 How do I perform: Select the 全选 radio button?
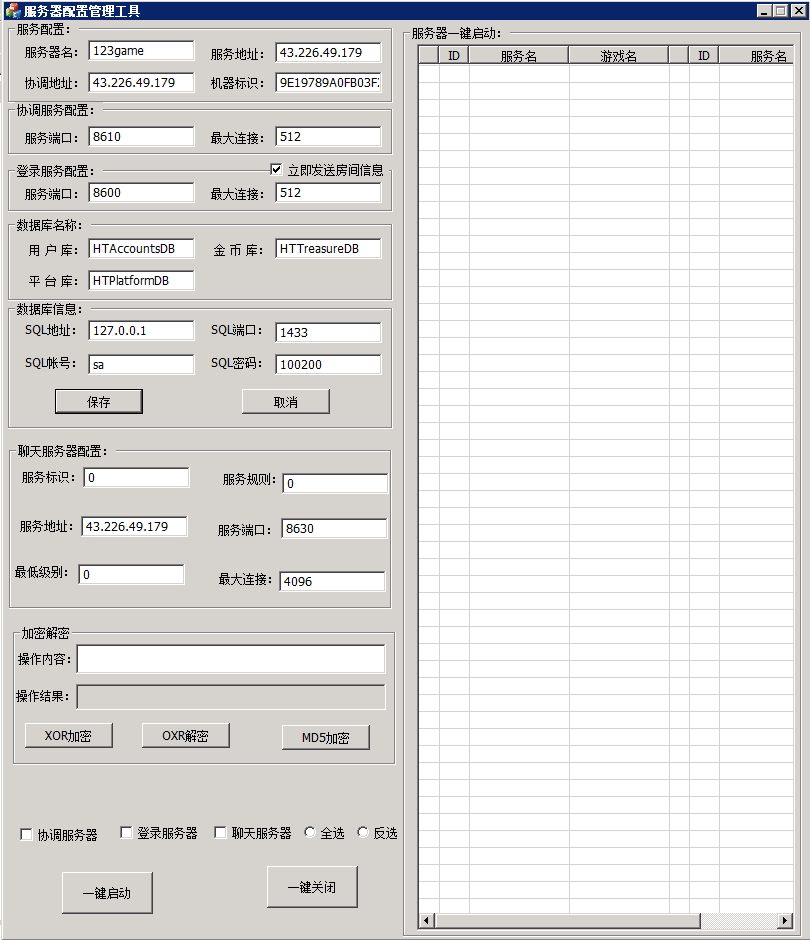point(310,832)
